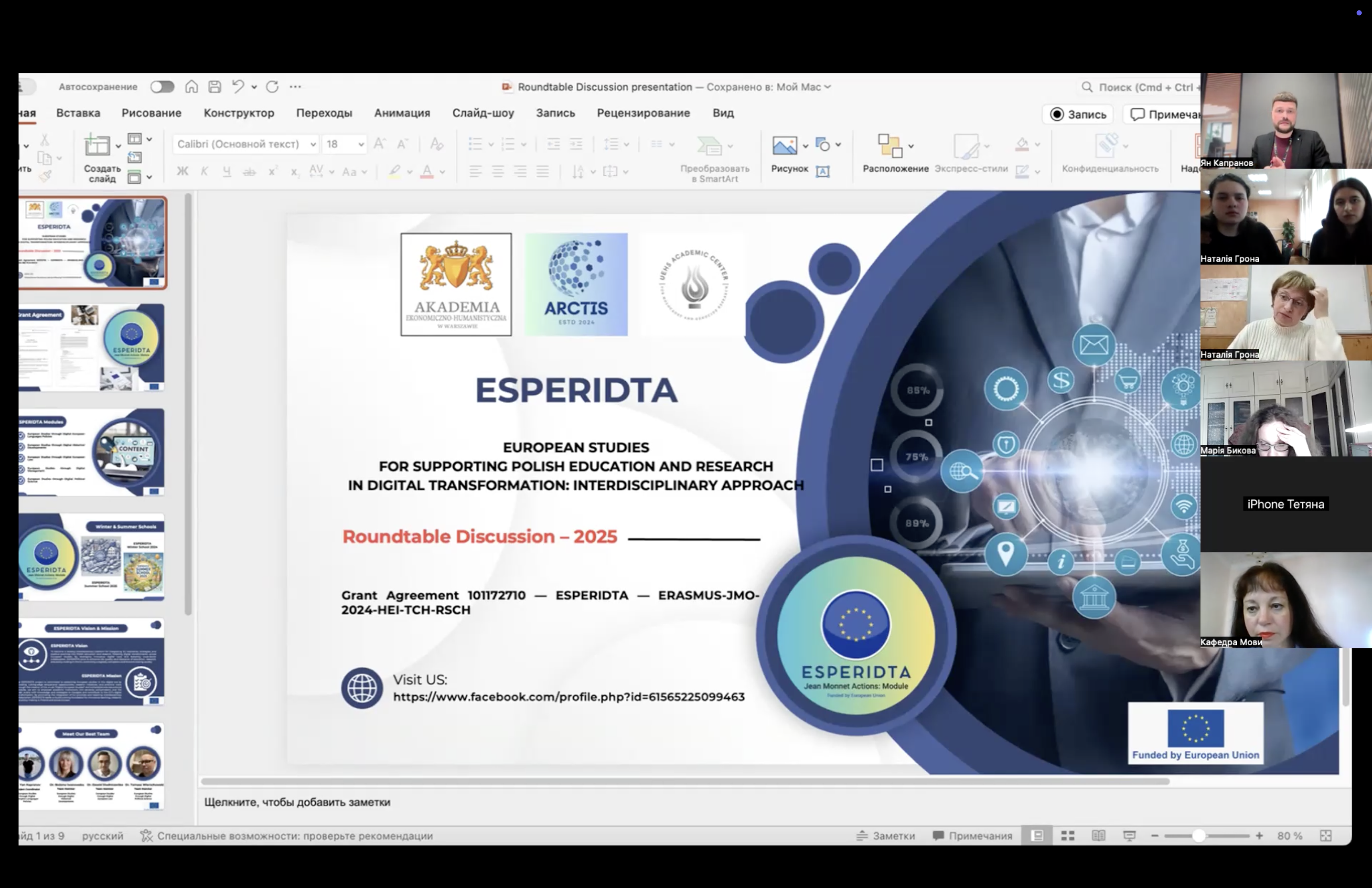Click the Создать слайд button

point(97,147)
